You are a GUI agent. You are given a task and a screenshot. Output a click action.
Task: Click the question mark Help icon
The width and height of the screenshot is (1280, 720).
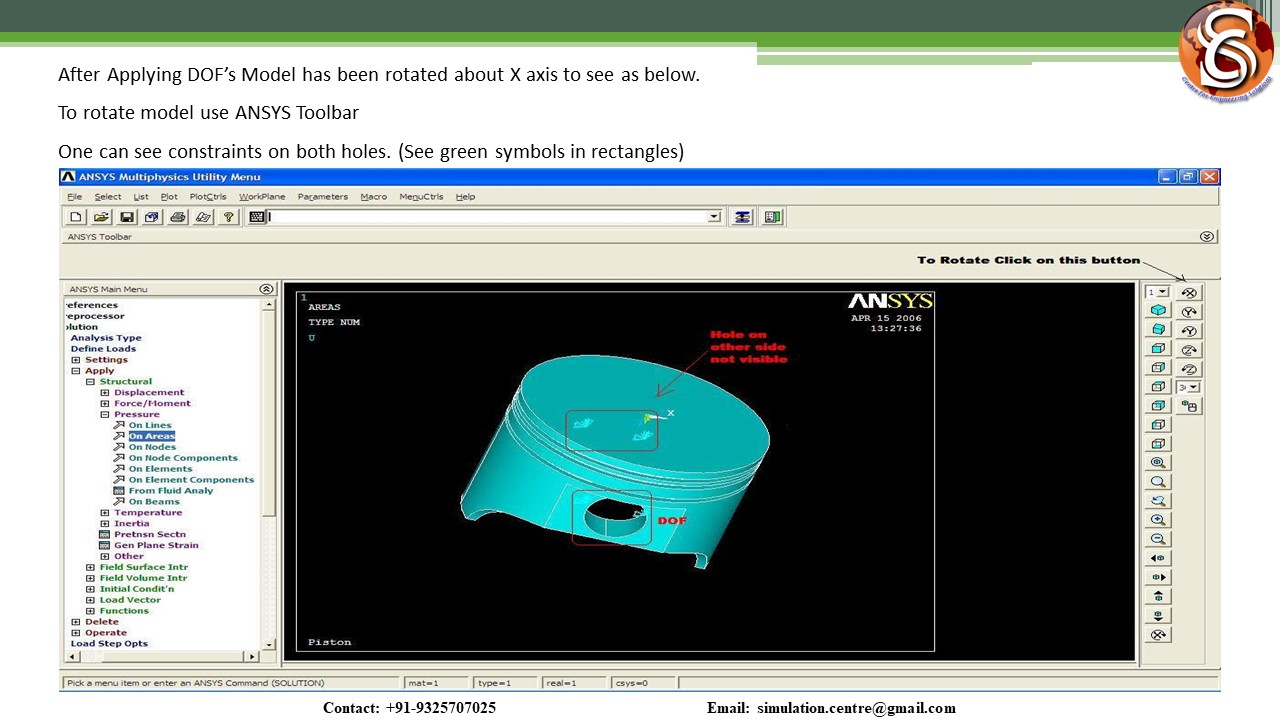[x=229, y=217]
